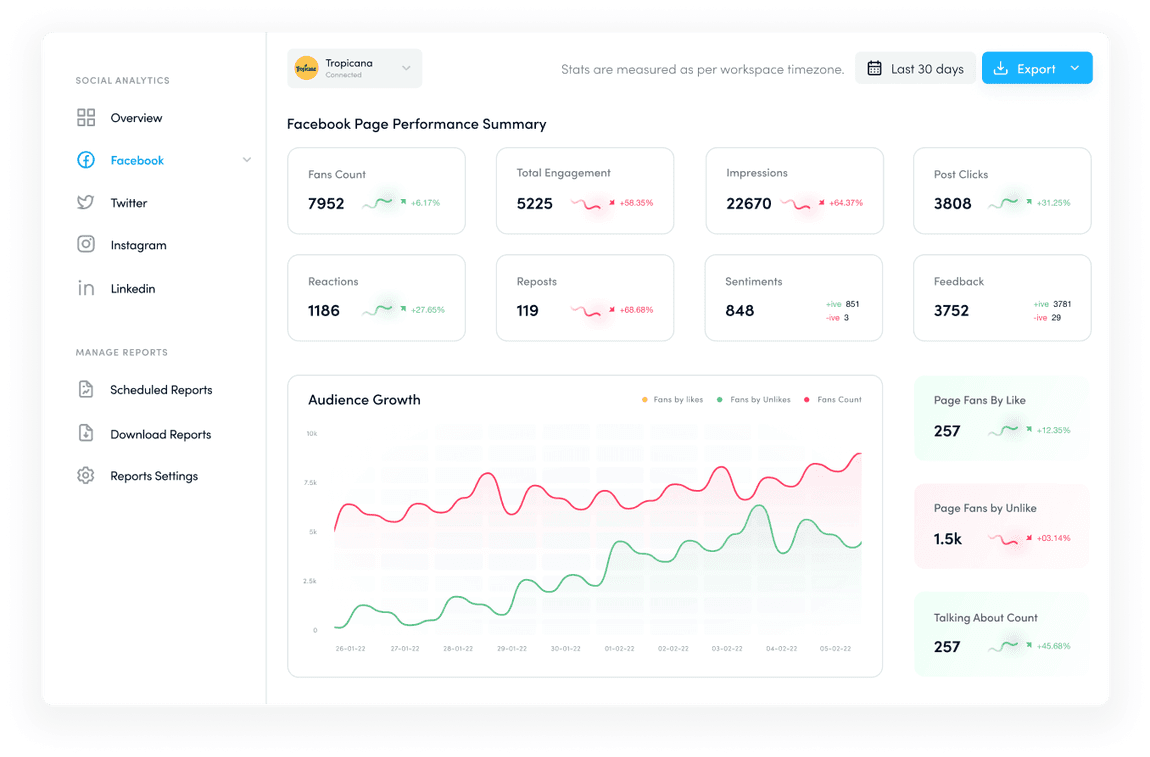Open the Last 30 days date range picker
This screenshot has width=1150, height=757.
(915, 68)
